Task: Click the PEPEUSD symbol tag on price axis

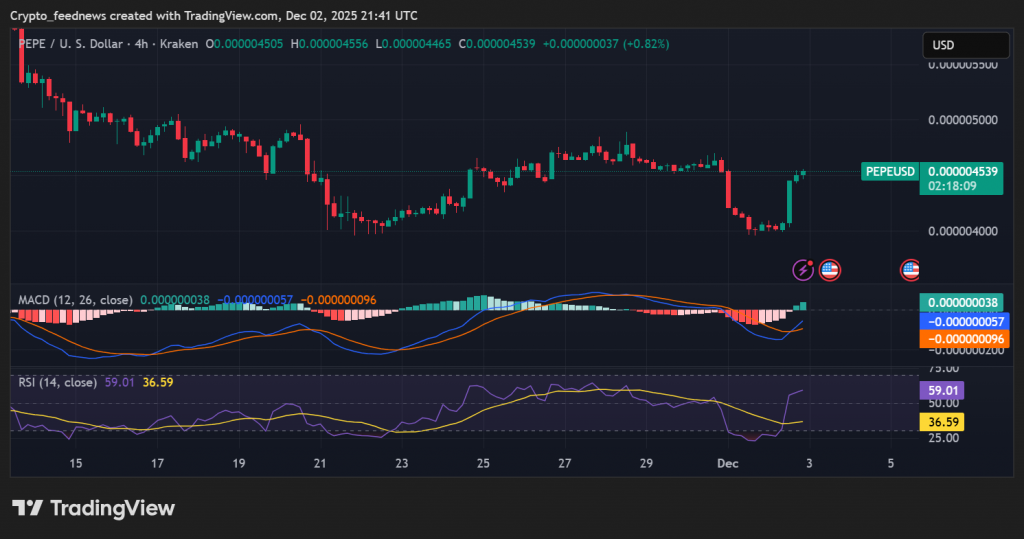Action: pyautogui.click(x=889, y=171)
